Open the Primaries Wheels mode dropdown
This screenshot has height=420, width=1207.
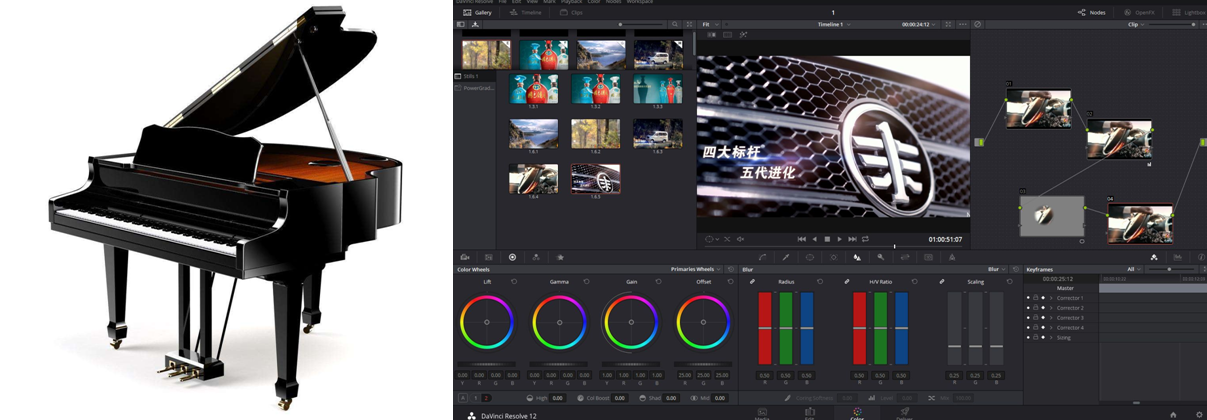click(697, 269)
